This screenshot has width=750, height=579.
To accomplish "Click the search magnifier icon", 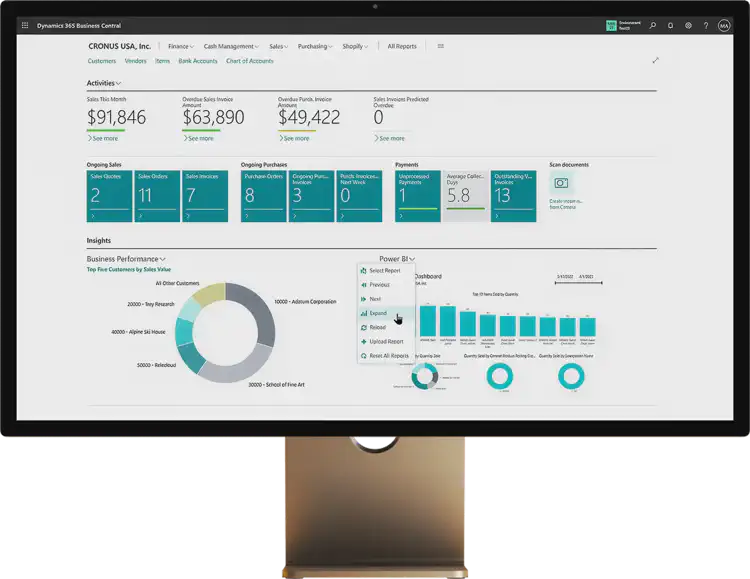I will [x=652, y=25].
